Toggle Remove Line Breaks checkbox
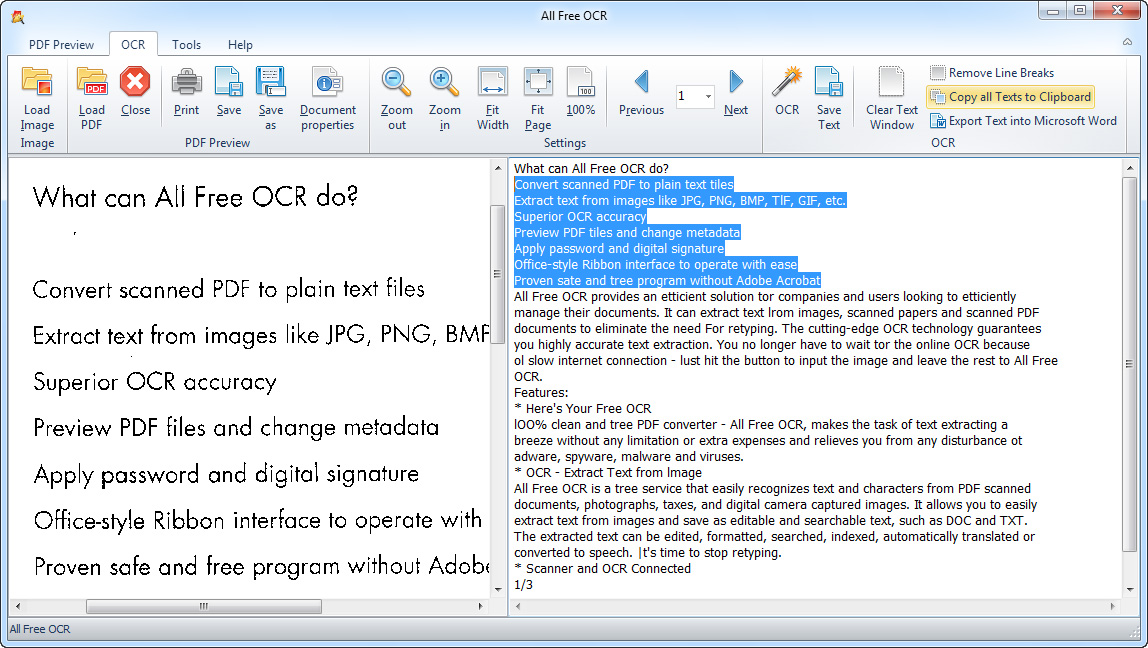The width and height of the screenshot is (1148, 648). tap(938, 72)
